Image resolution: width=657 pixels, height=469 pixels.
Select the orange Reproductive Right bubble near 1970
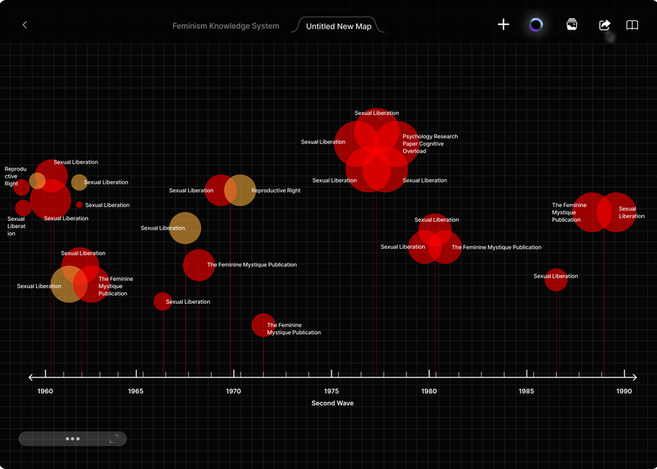coord(240,190)
